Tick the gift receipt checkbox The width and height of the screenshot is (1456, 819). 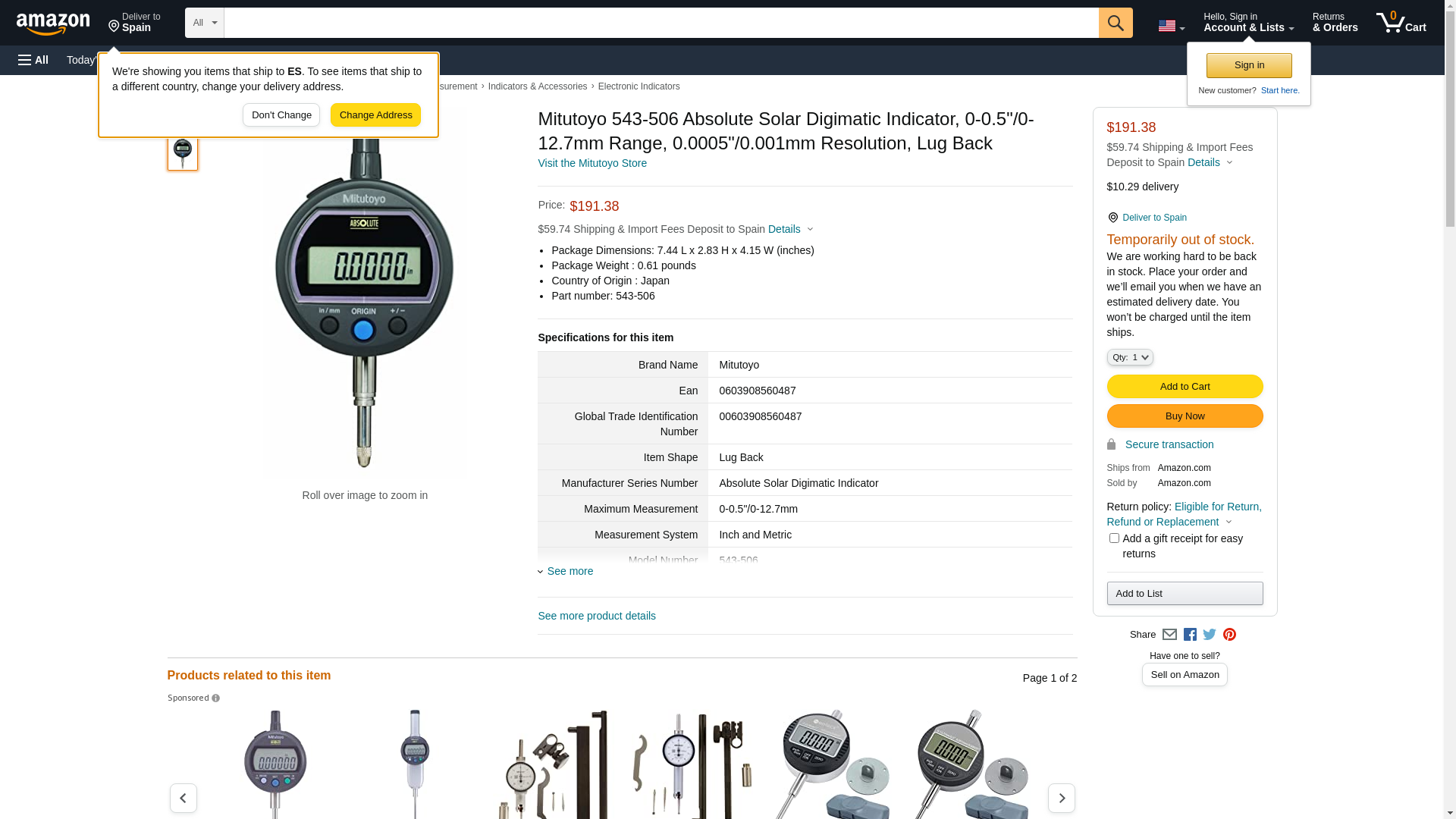1114,538
